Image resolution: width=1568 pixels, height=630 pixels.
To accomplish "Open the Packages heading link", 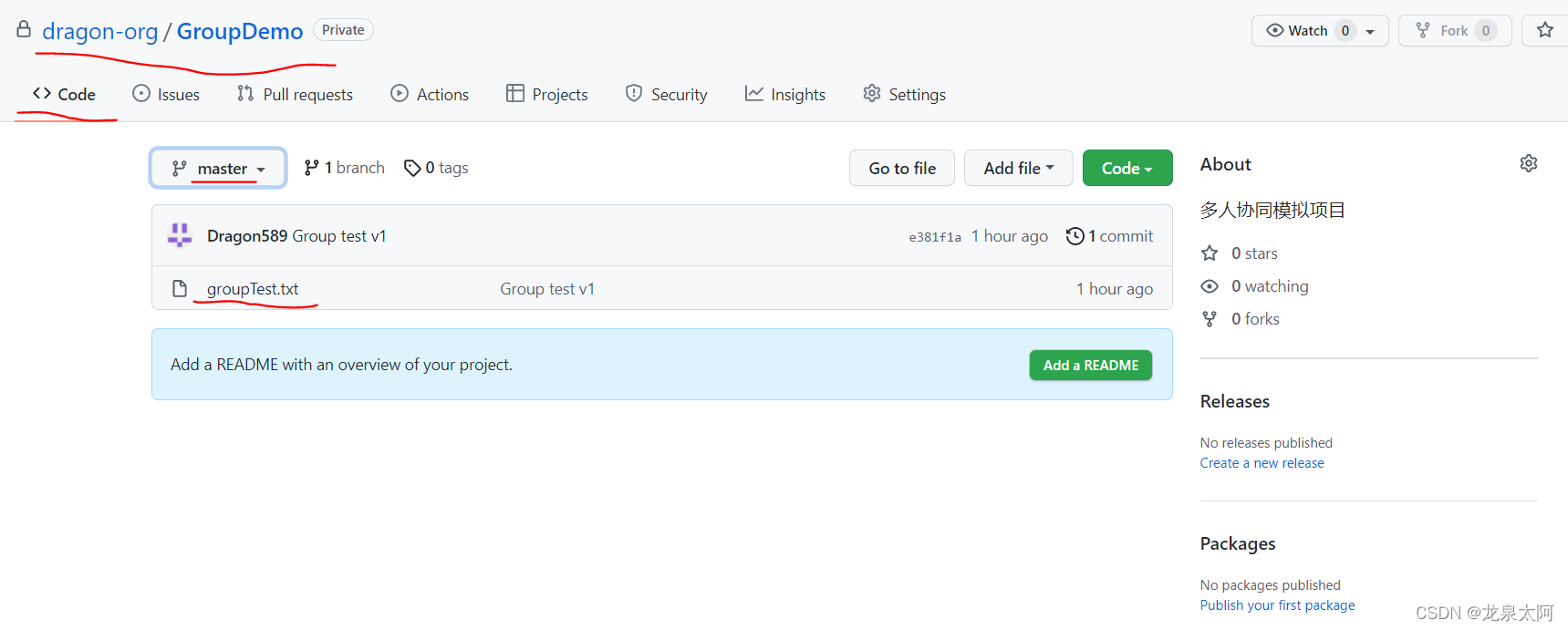I will tap(1238, 543).
